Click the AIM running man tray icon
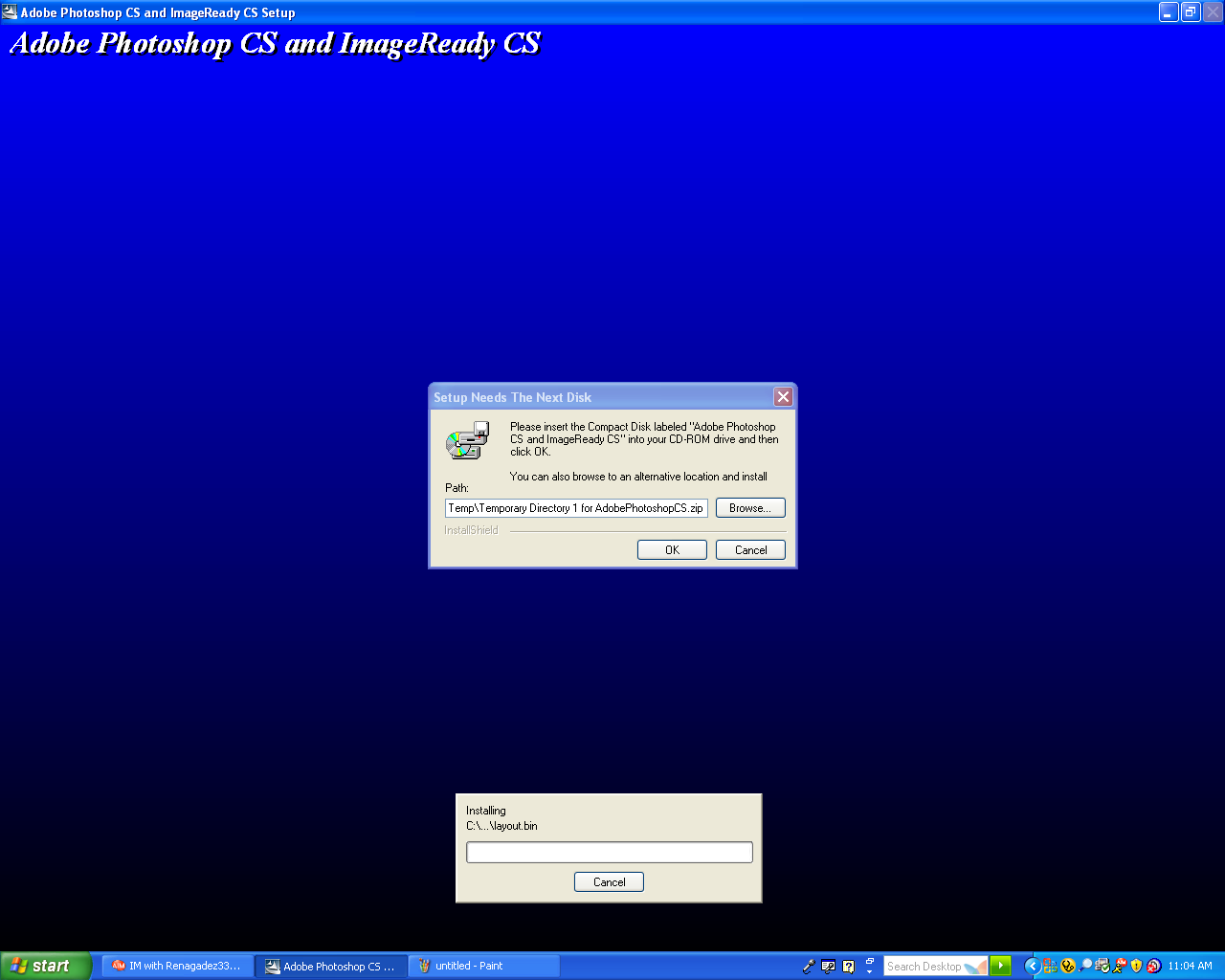Image resolution: width=1225 pixels, height=980 pixels. pyautogui.click(x=1120, y=966)
